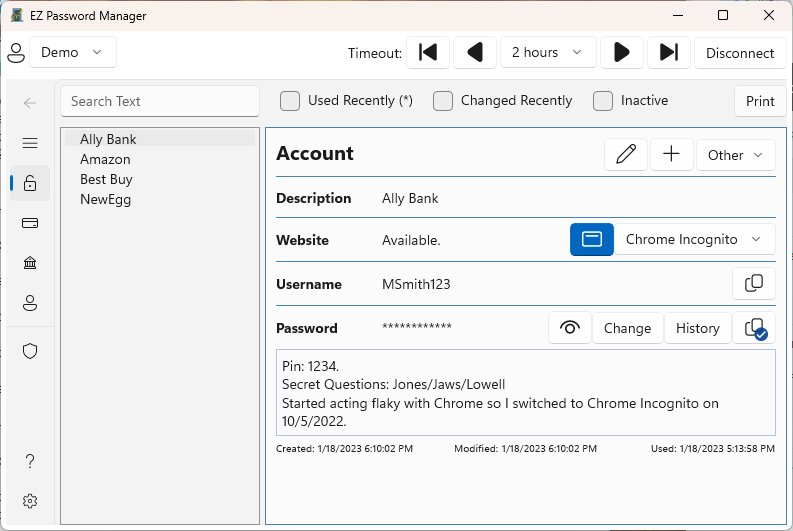The height and width of the screenshot is (531, 793).
Task: Select Amazon in the account list
Action: [x=105, y=159]
